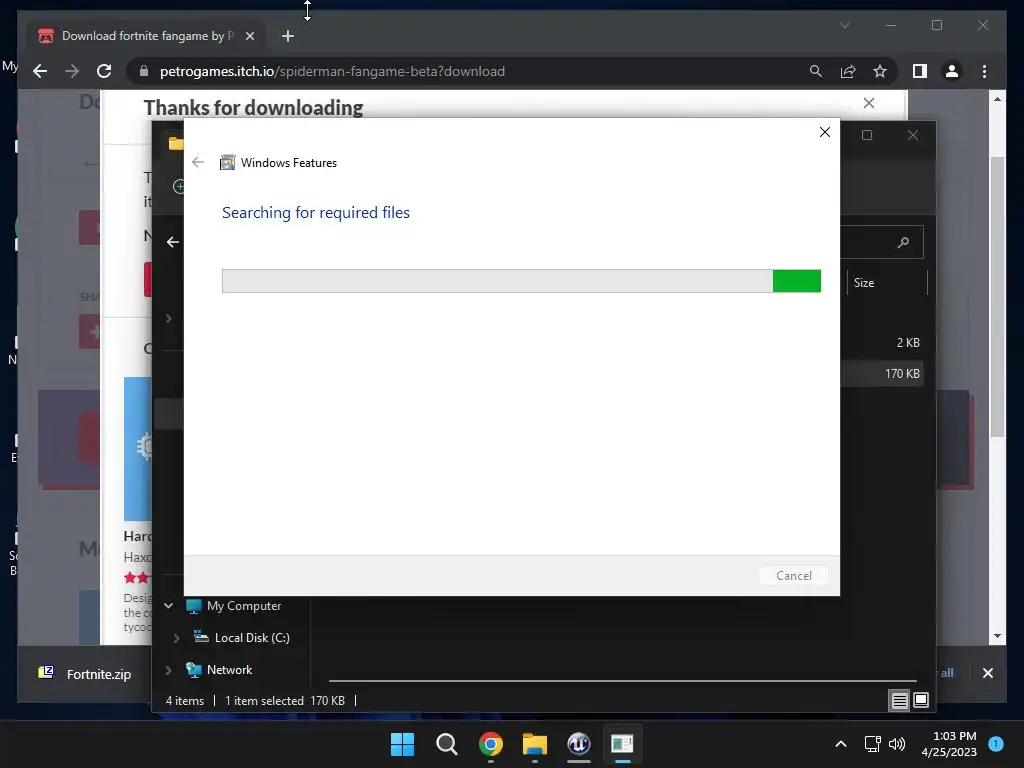
Task: Select My Computer in navigation pane
Action: (244, 605)
